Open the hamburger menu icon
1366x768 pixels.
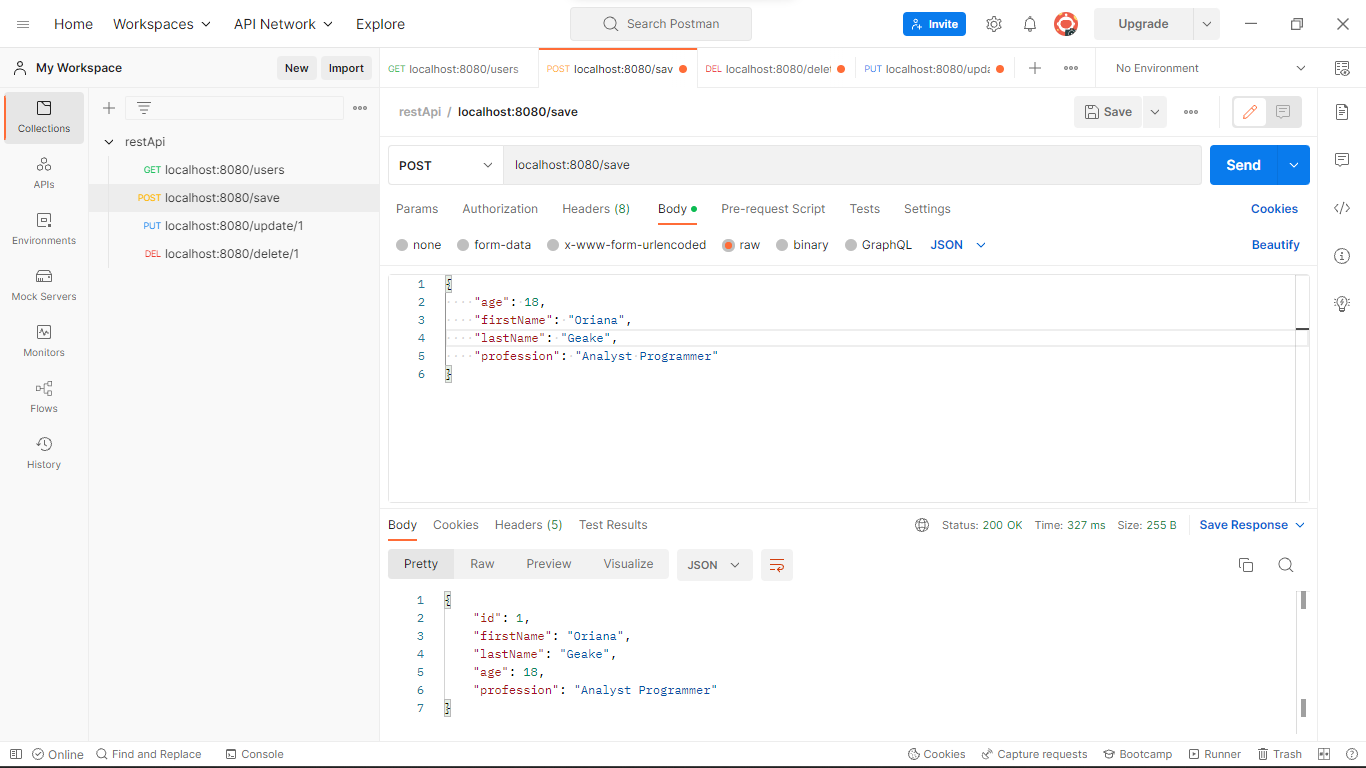[x=23, y=24]
